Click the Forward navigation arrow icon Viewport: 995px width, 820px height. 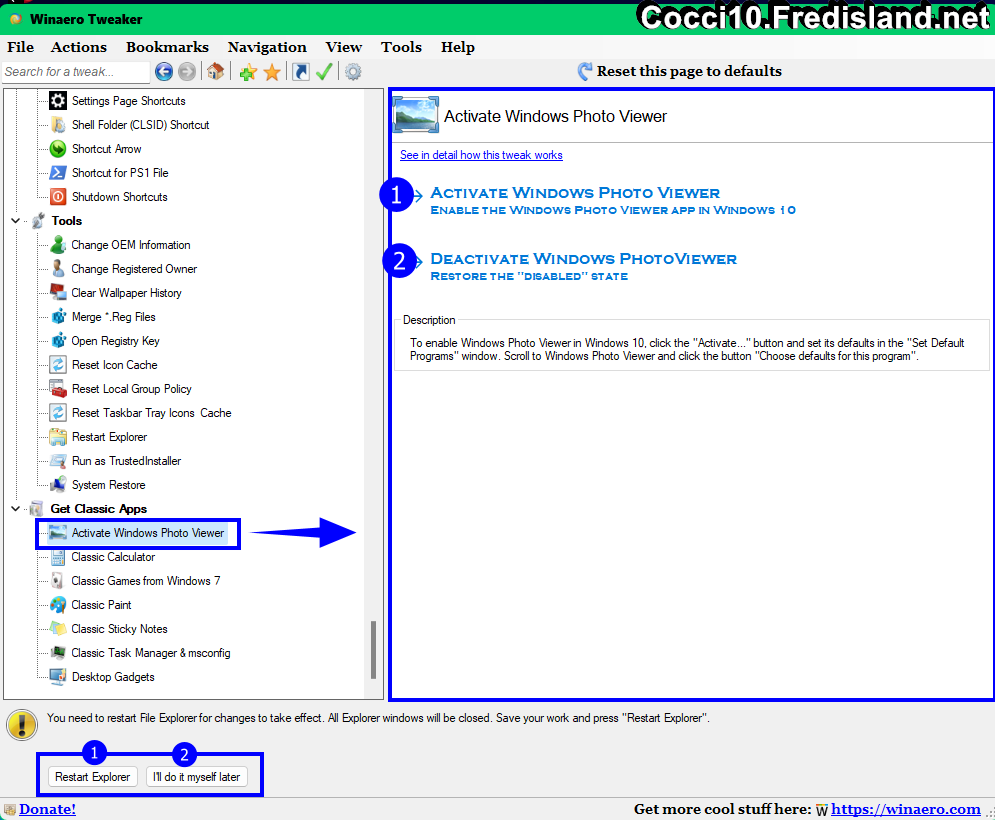[187, 72]
